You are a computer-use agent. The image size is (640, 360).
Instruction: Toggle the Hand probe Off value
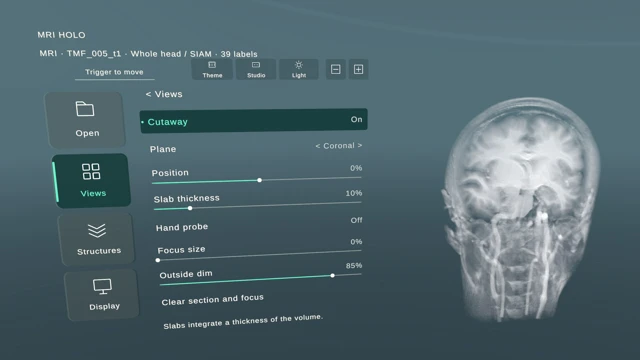pos(356,220)
